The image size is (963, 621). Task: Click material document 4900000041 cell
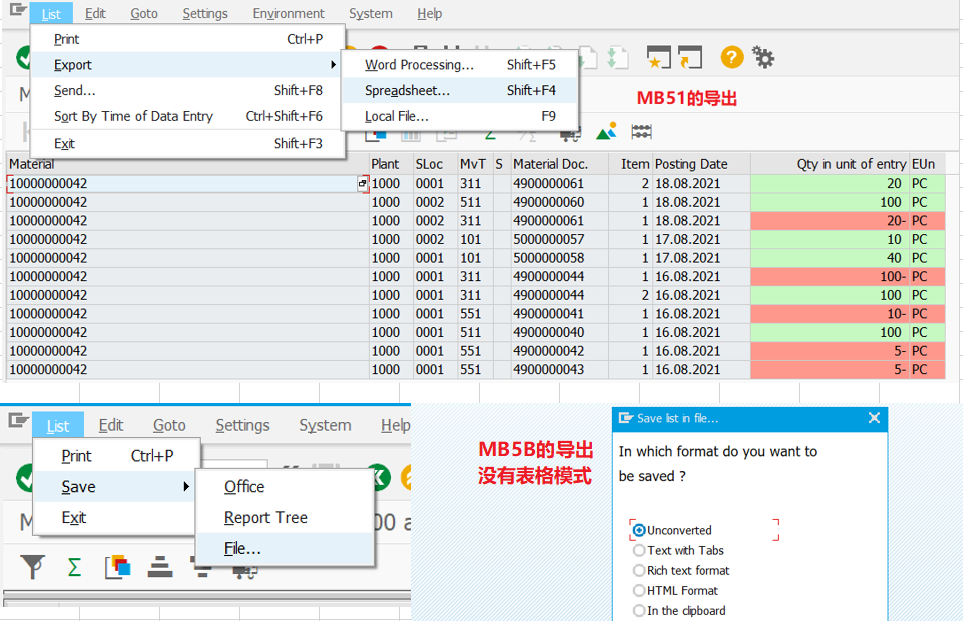tap(559, 313)
